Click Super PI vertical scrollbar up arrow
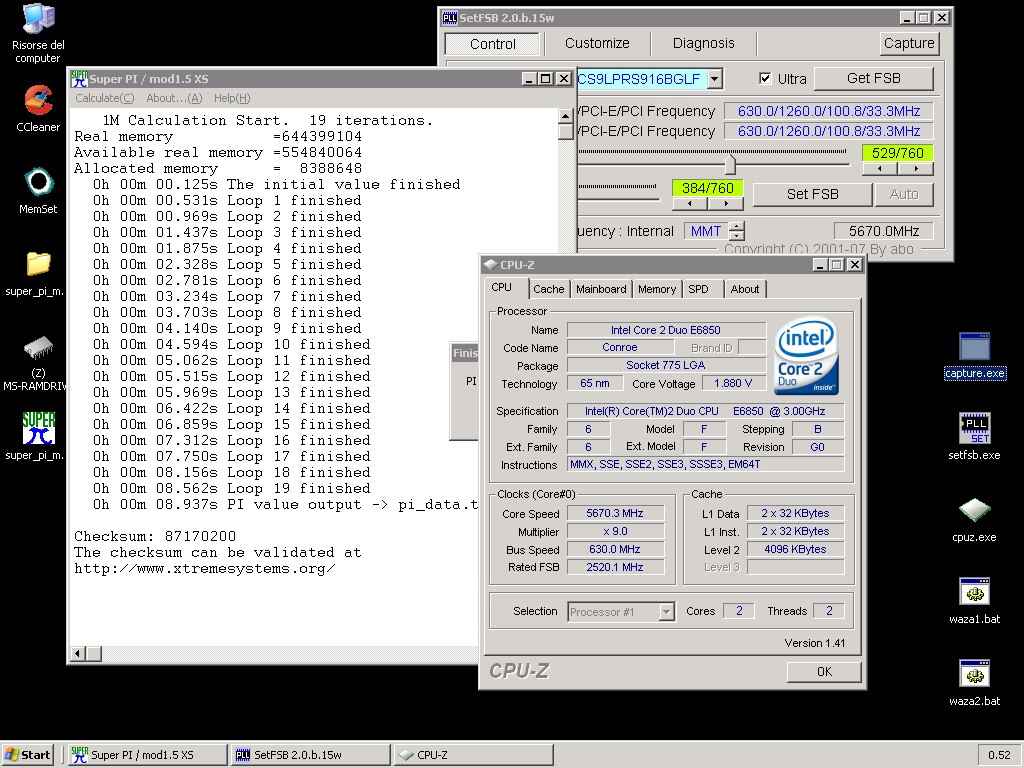 click(x=566, y=116)
